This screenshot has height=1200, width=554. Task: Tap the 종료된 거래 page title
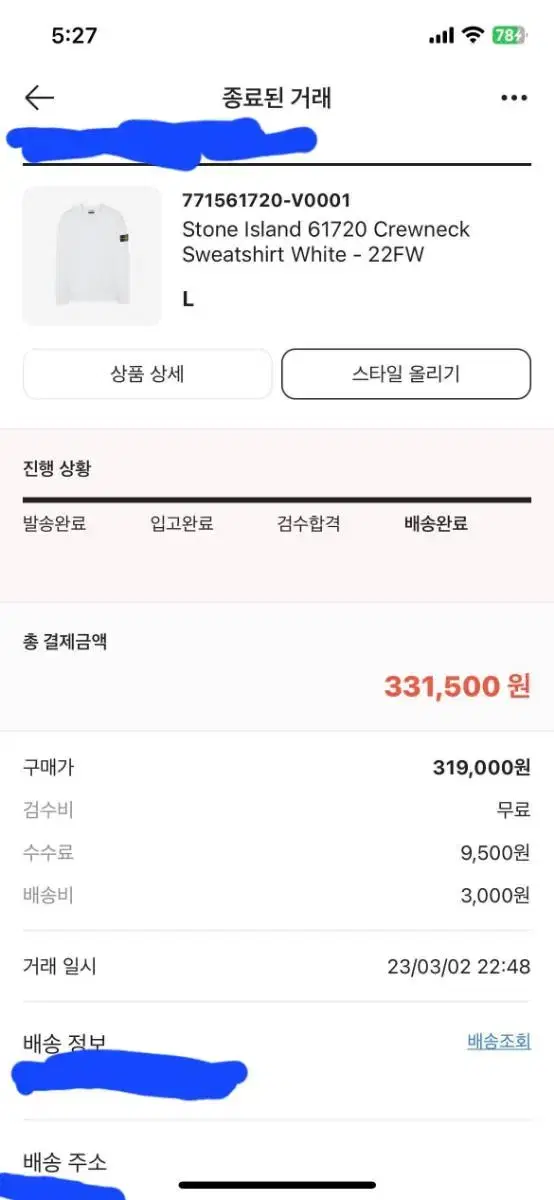[x=276, y=97]
